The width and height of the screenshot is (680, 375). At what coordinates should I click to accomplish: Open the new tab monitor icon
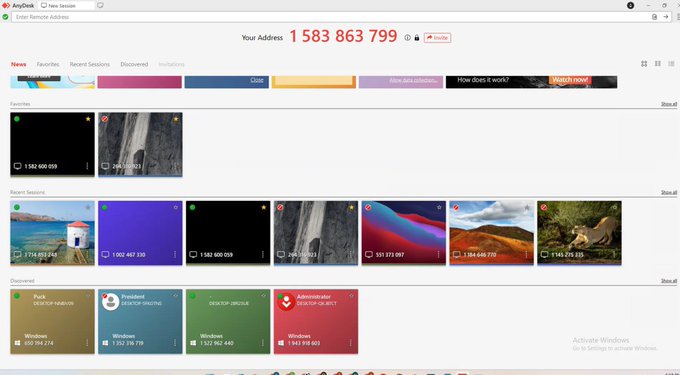pos(100,6)
